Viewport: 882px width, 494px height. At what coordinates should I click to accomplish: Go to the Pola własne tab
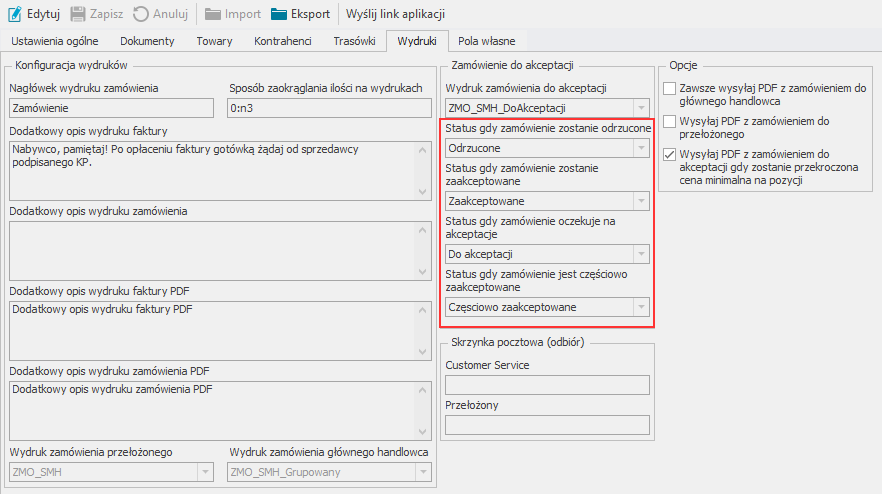point(486,41)
